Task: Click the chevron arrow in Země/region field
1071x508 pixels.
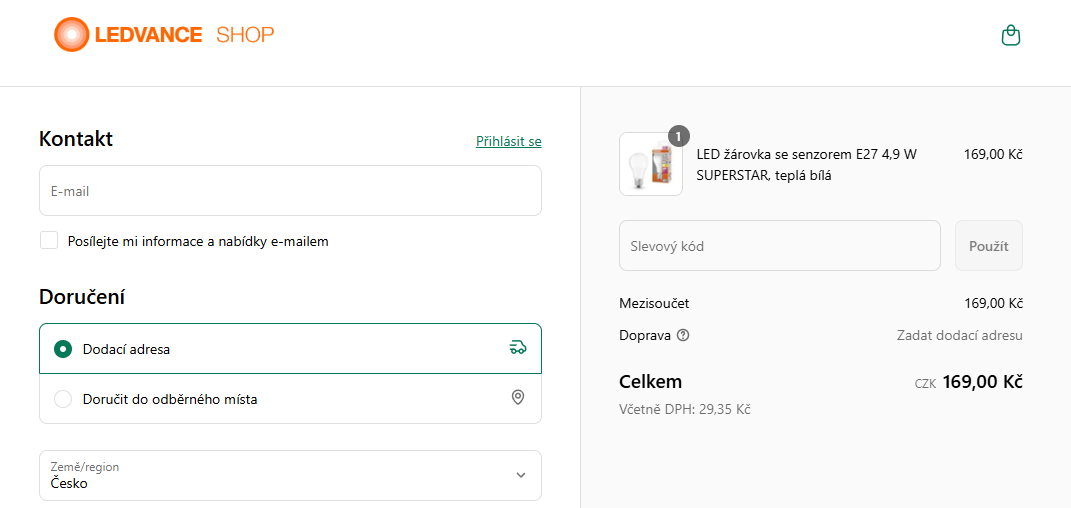Action: click(520, 475)
